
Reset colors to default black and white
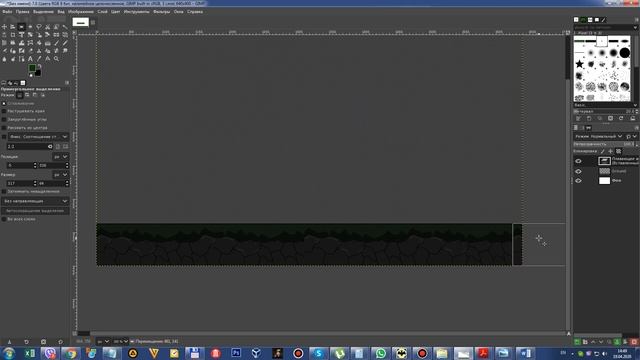[31, 76]
